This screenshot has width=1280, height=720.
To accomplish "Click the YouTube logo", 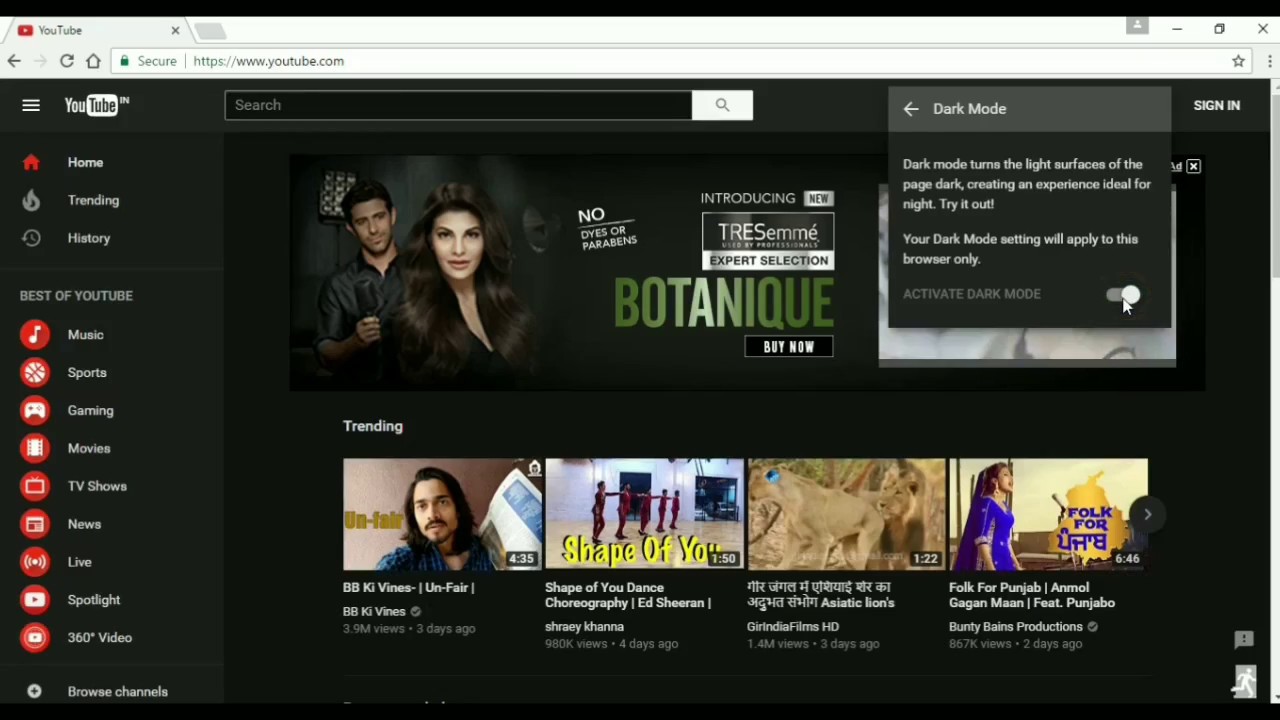I will (97, 105).
